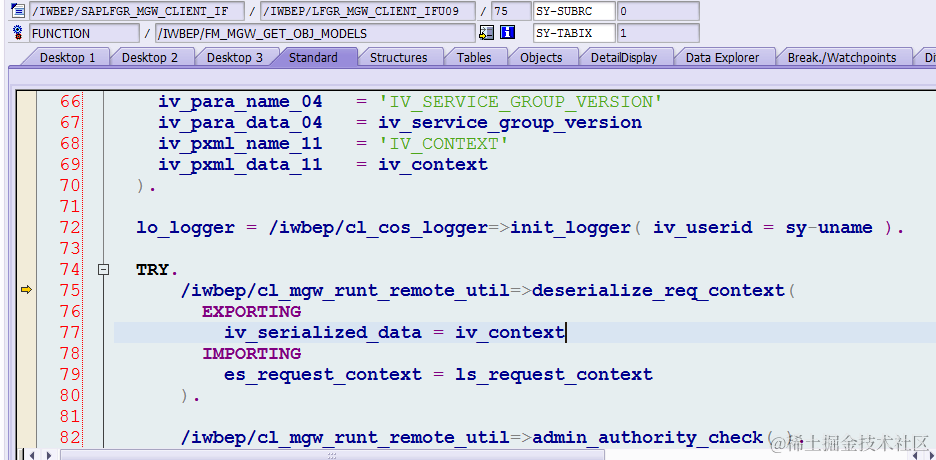Viewport: 936px width, 460px height.
Task: Click the /IWBEP/LFGR_MGW_CLIENT_IFU09 include field
Action: coord(368,11)
